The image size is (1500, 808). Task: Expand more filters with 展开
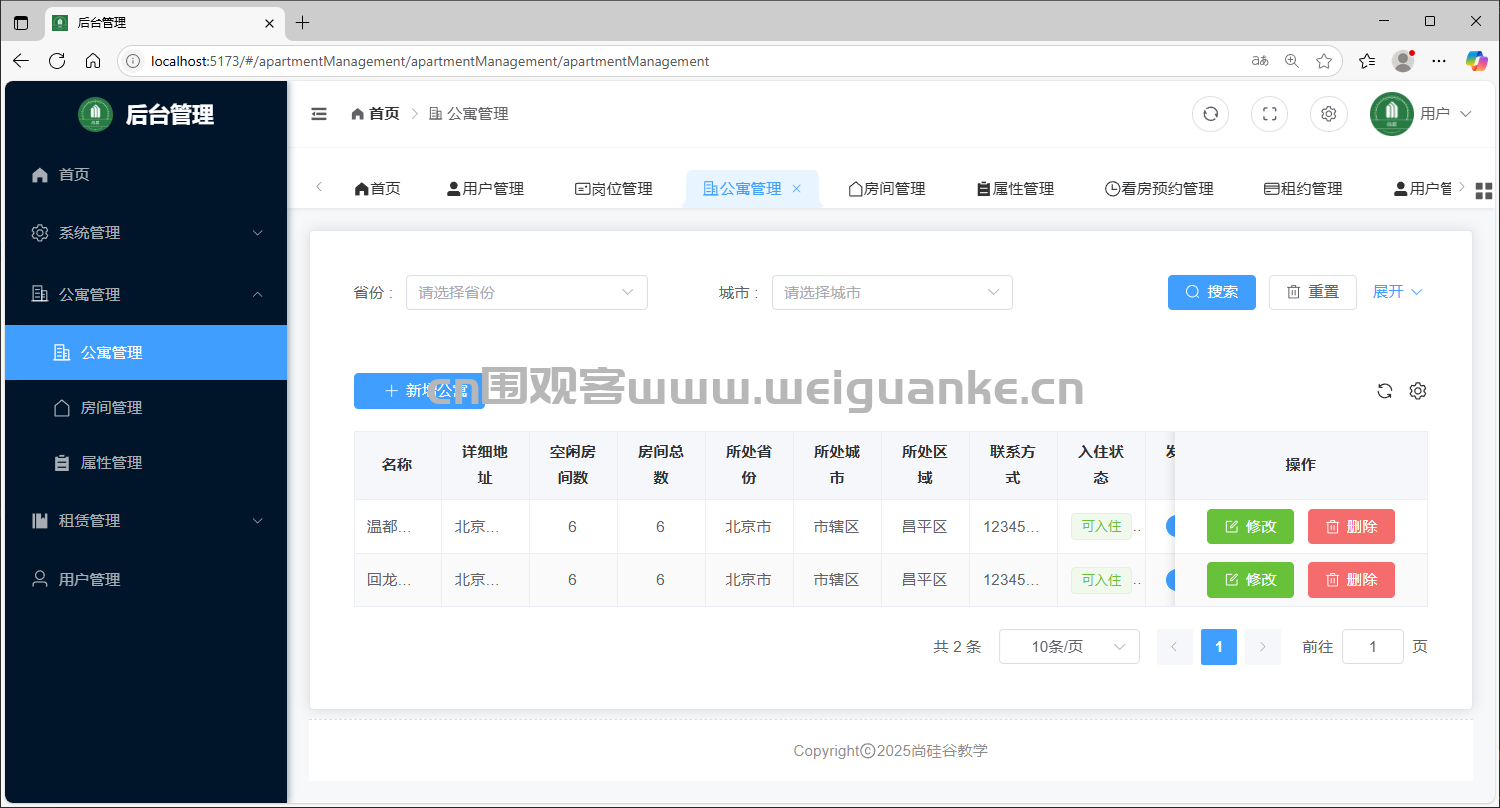1397,292
